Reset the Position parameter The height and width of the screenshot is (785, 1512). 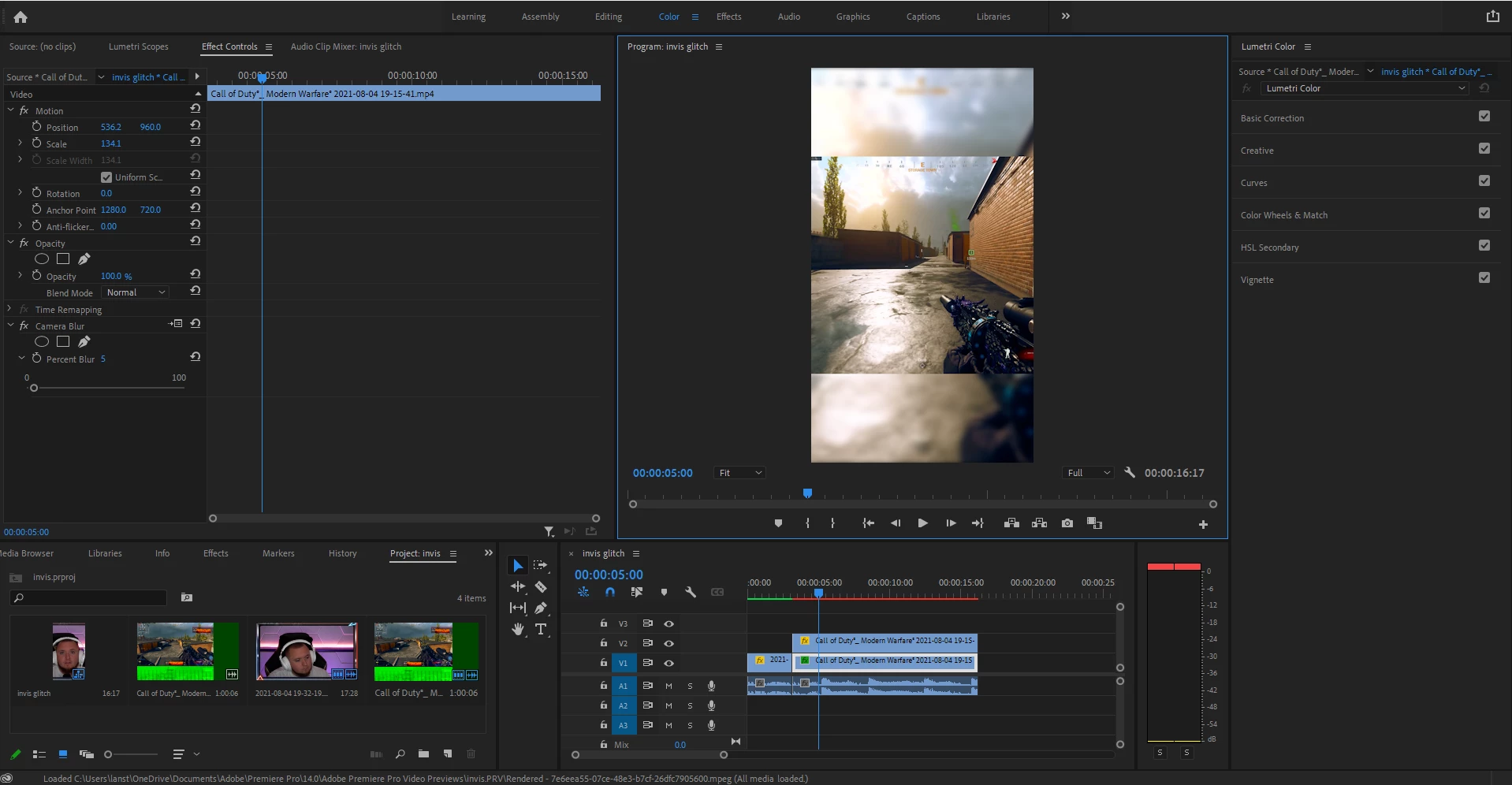coord(196,126)
